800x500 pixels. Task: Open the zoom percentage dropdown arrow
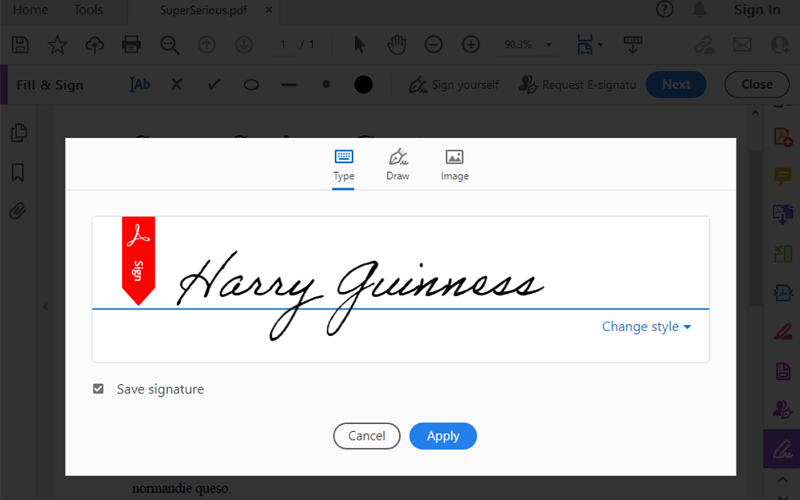549,45
